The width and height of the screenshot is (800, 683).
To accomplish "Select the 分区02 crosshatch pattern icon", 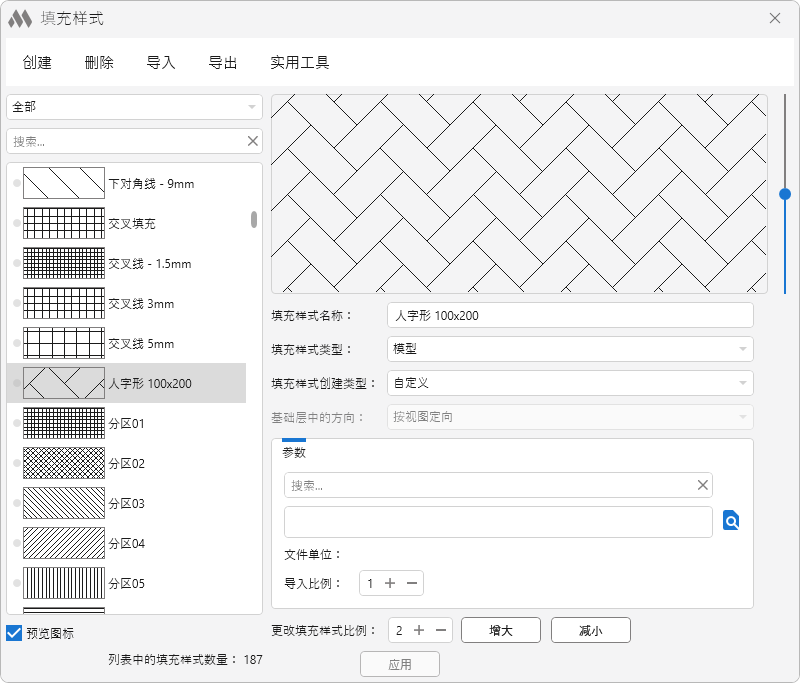I will [63, 463].
